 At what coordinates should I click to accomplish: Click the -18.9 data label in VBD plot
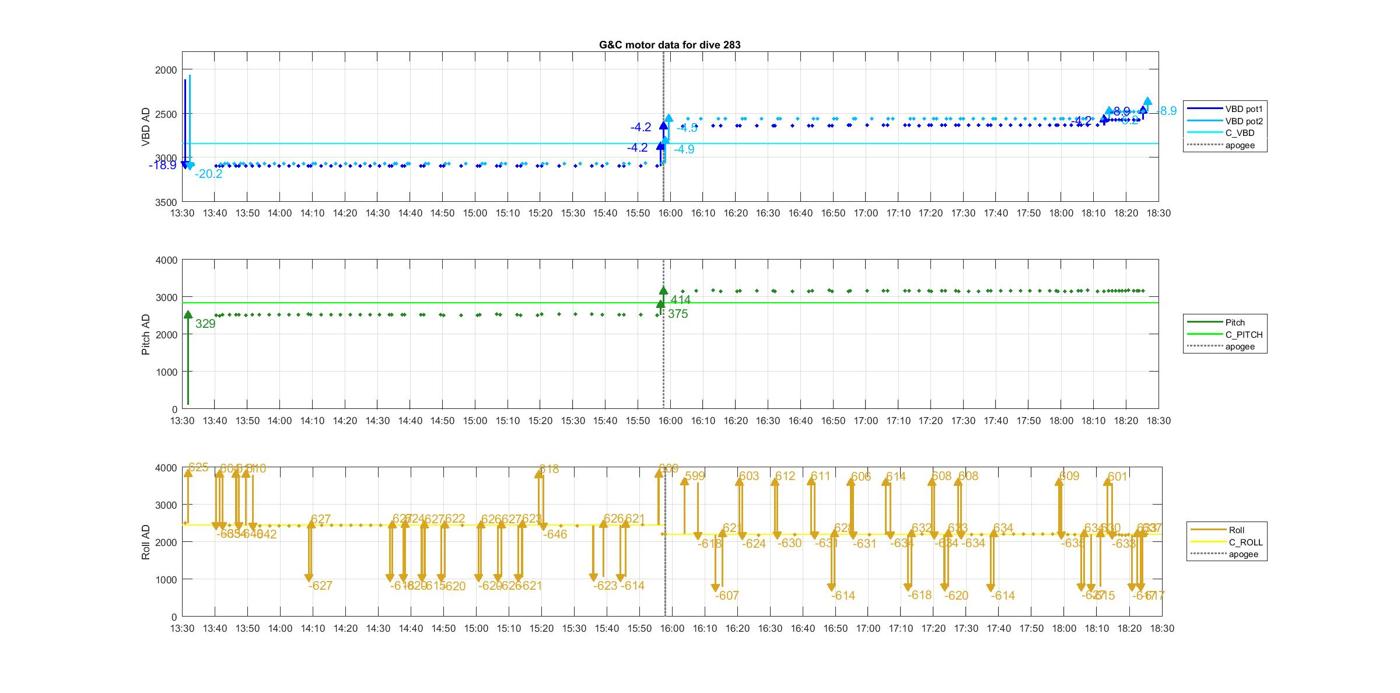pyautogui.click(x=163, y=165)
